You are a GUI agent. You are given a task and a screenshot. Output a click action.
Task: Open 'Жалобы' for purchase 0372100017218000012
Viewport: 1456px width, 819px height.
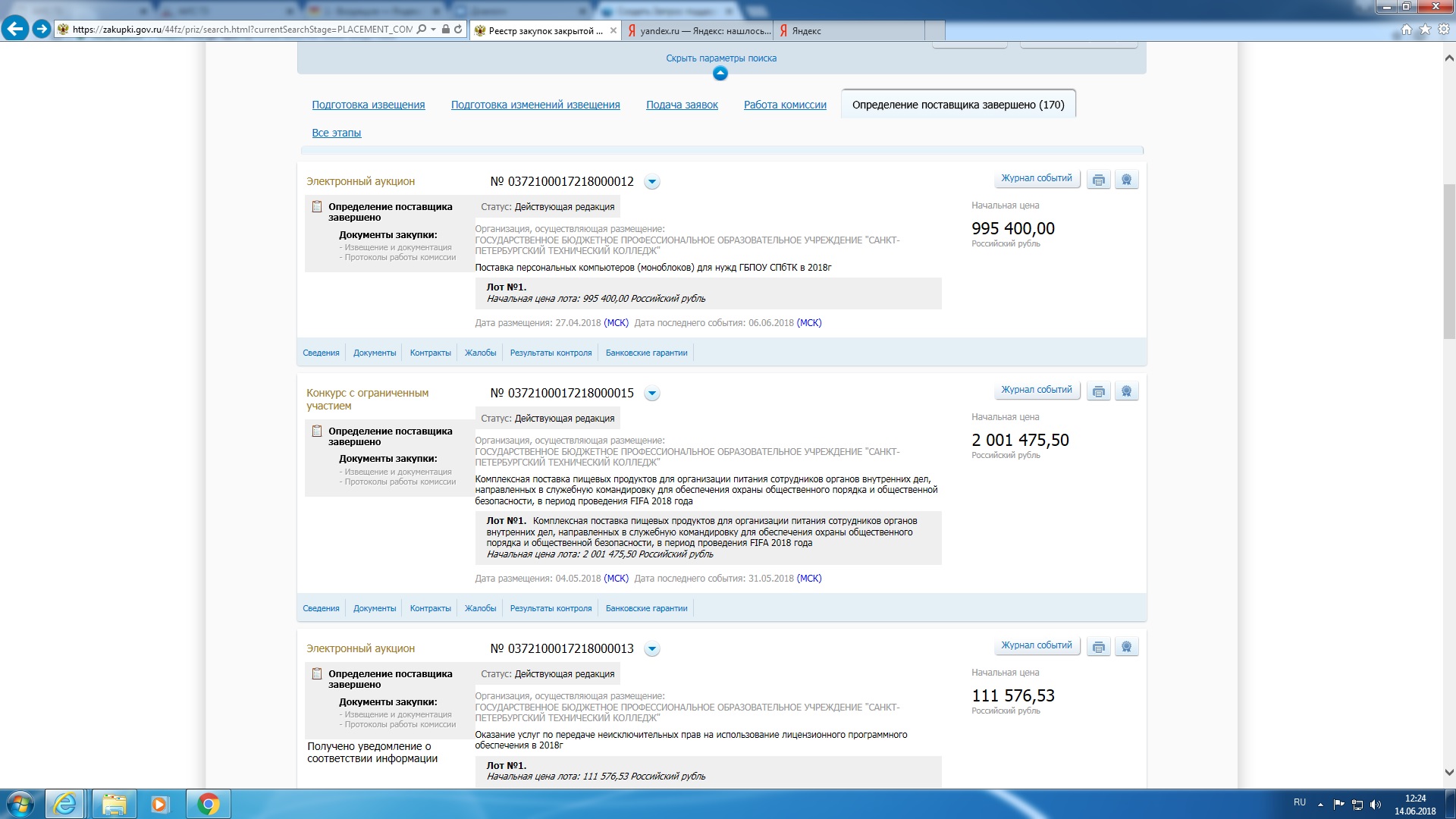tap(480, 353)
